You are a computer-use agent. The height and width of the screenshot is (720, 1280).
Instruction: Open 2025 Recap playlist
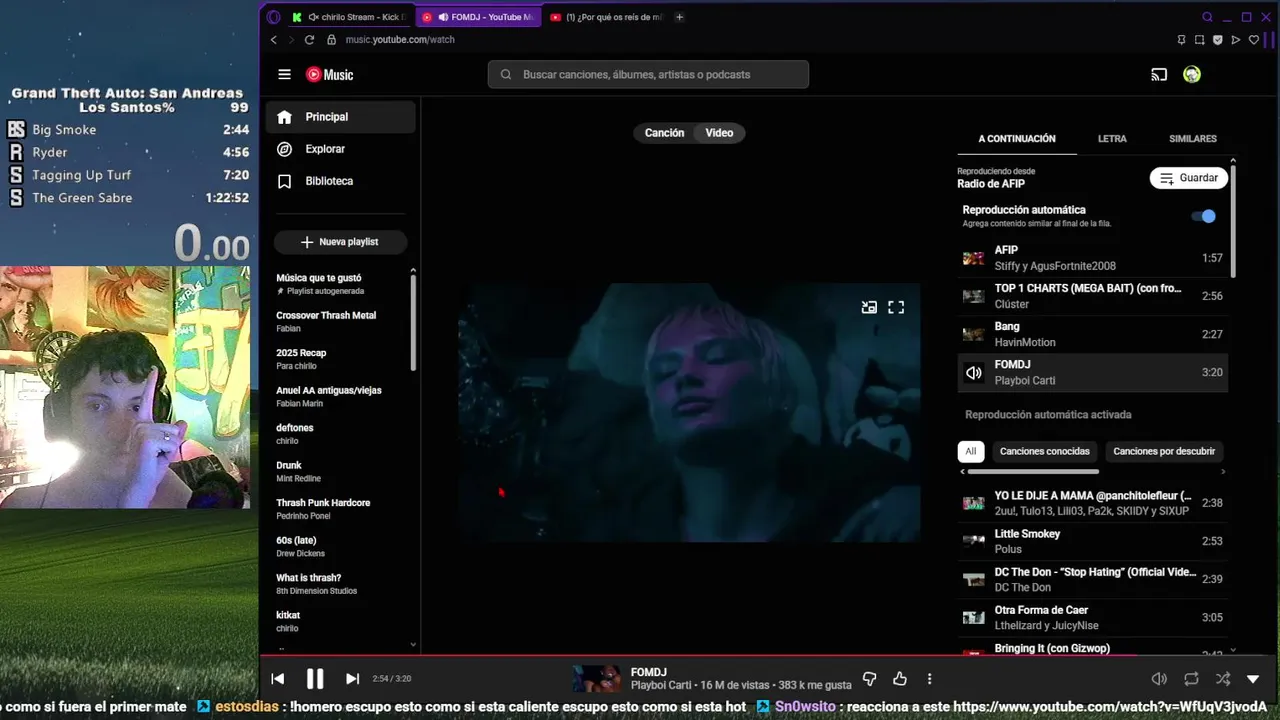point(340,359)
